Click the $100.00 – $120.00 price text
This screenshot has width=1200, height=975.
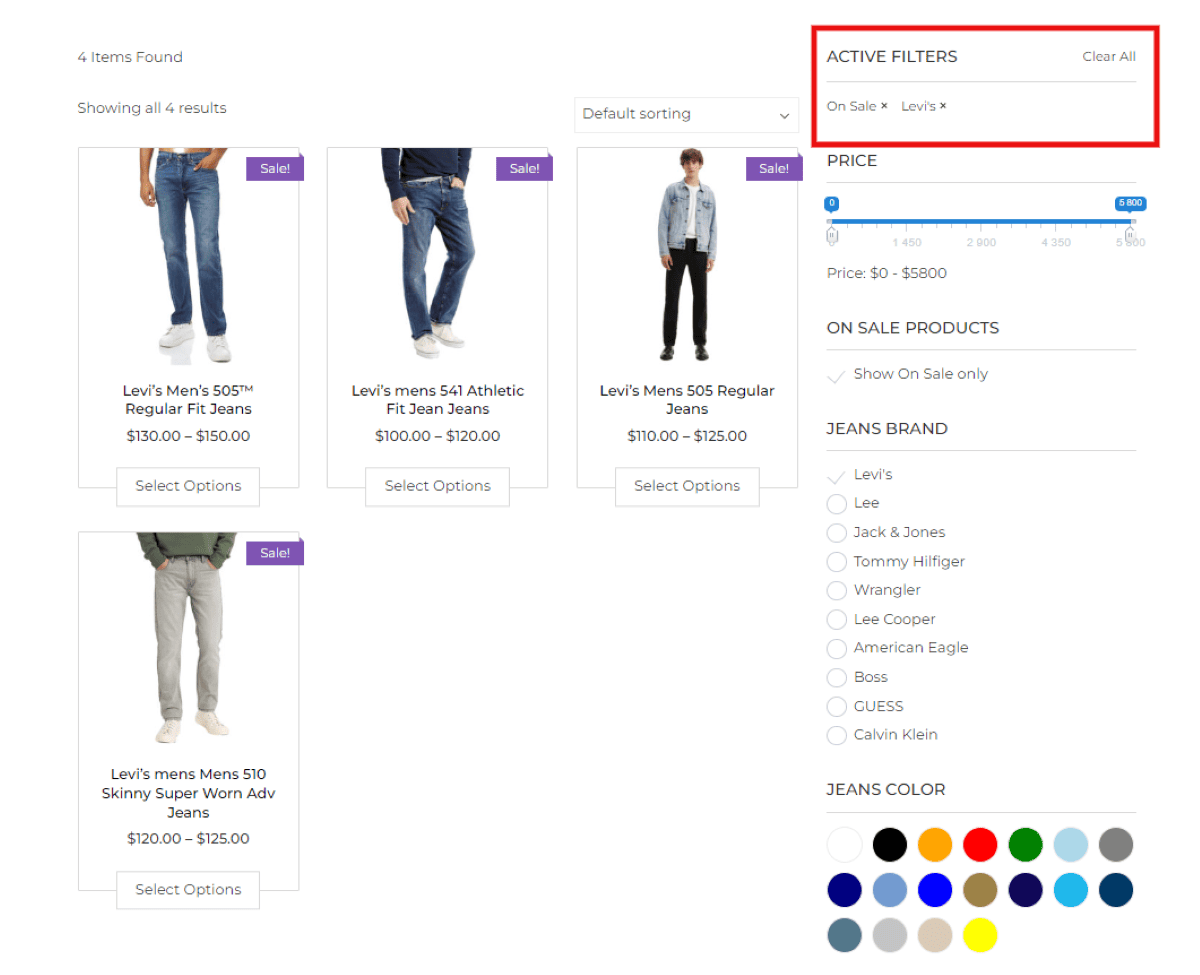point(438,436)
